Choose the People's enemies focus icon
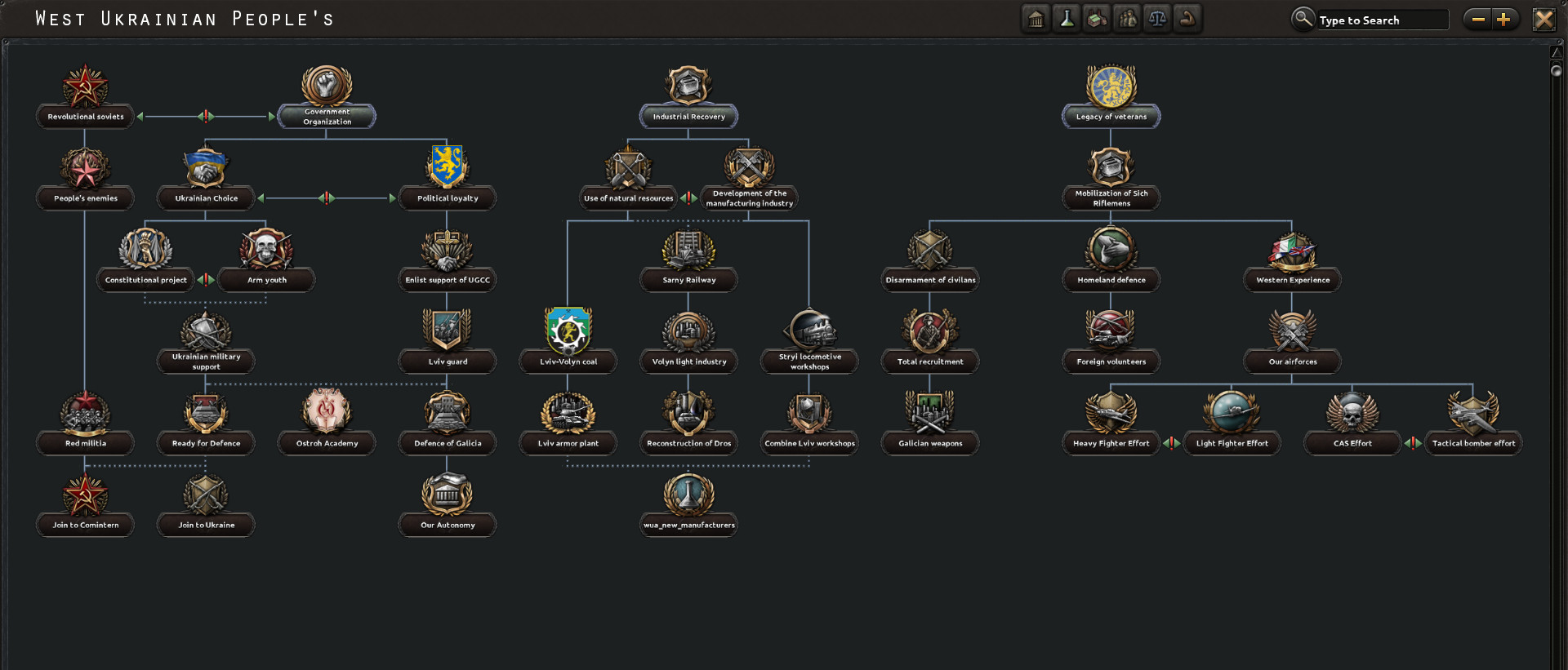Screen dimensions: 1568x670 (85, 168)
